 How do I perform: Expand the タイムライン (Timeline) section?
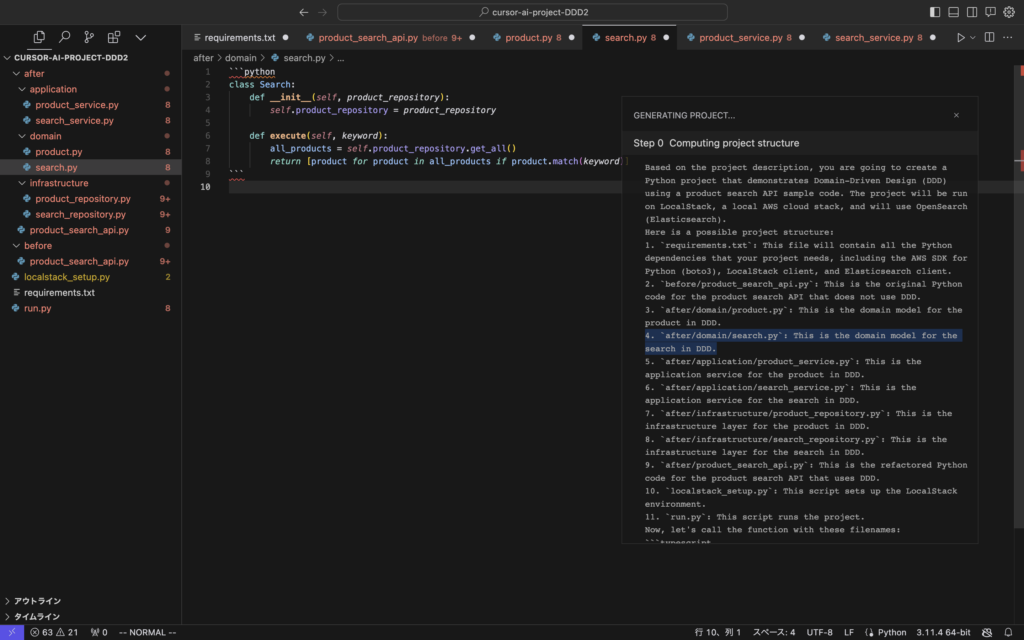point(90,616)
